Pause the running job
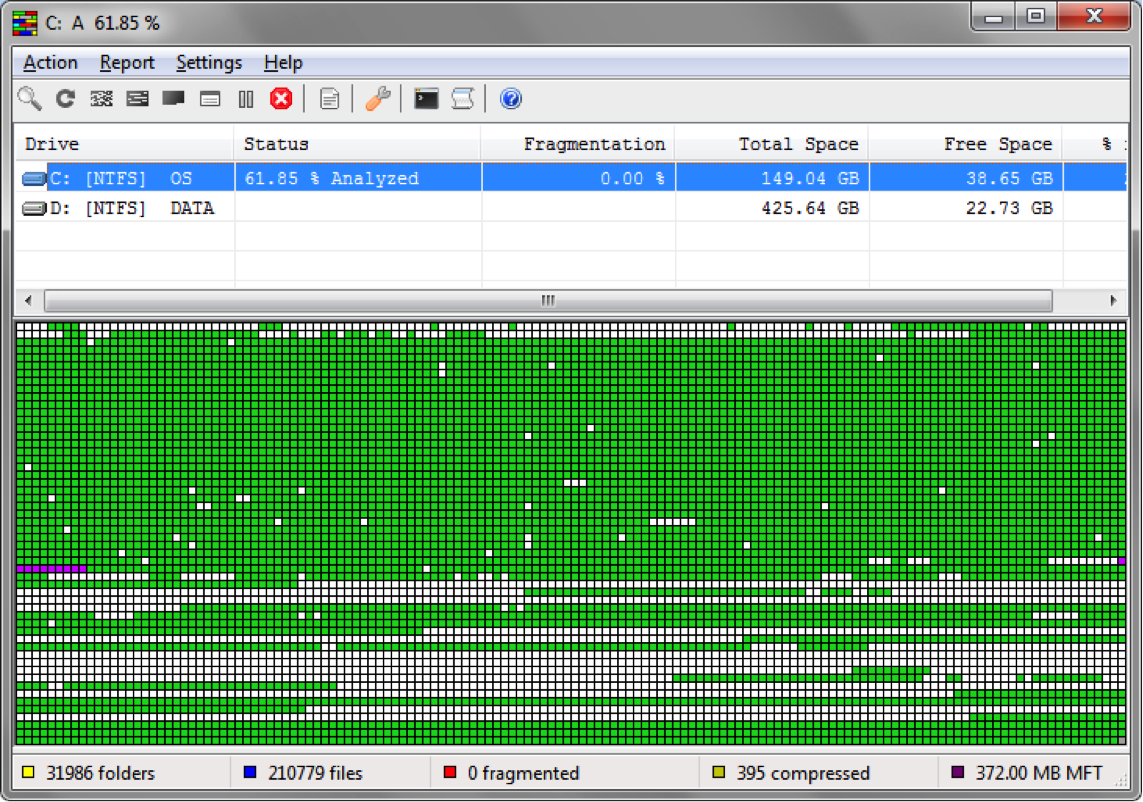Viewport: 1143px width, 802px height. tap(246, 98)
